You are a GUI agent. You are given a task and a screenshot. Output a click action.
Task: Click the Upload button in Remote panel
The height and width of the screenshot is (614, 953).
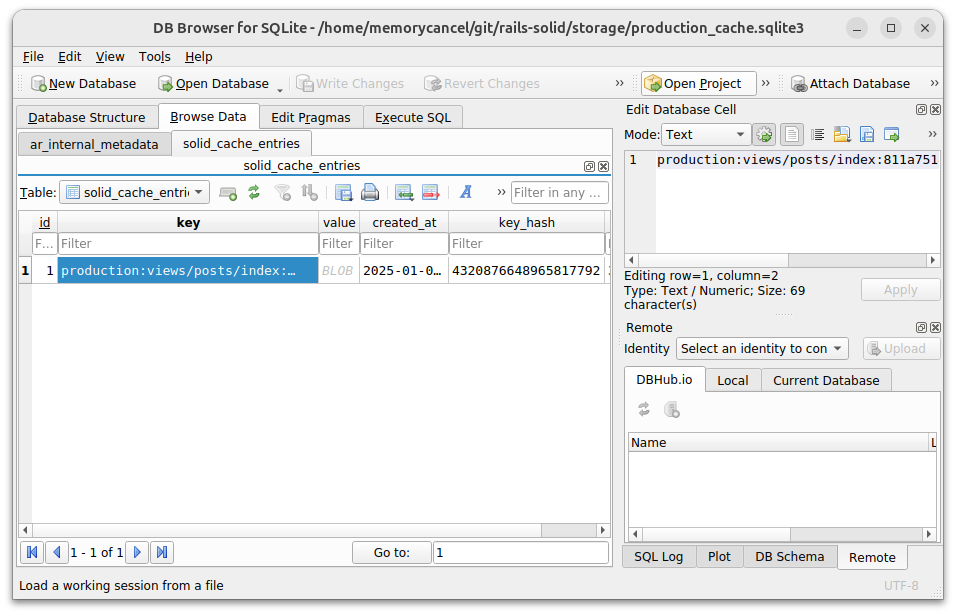901,348
